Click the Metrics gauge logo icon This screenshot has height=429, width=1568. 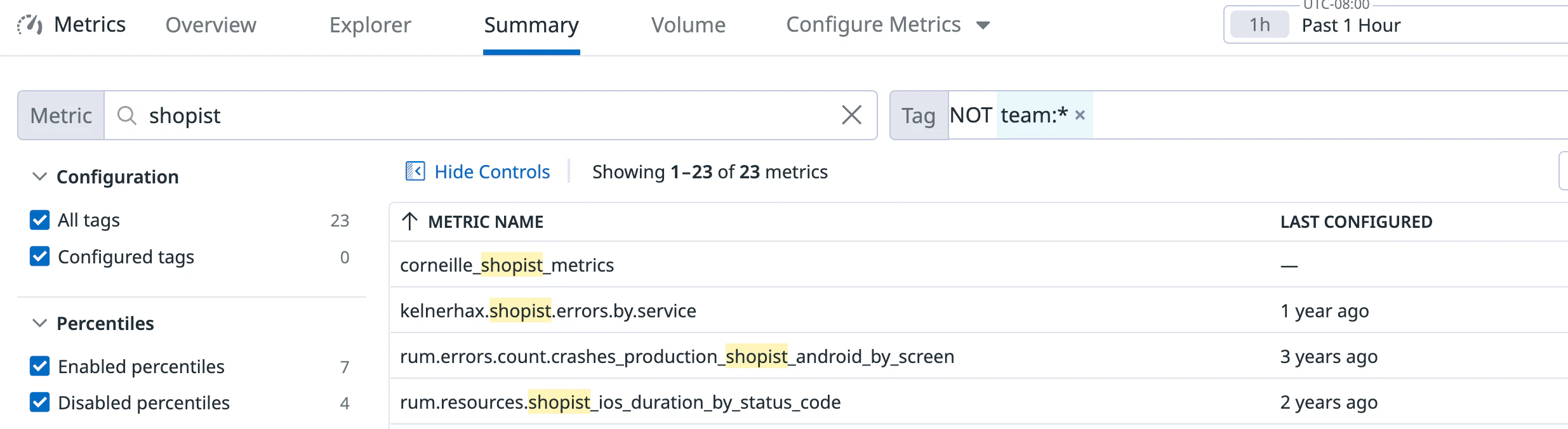(x=30, y=25)
